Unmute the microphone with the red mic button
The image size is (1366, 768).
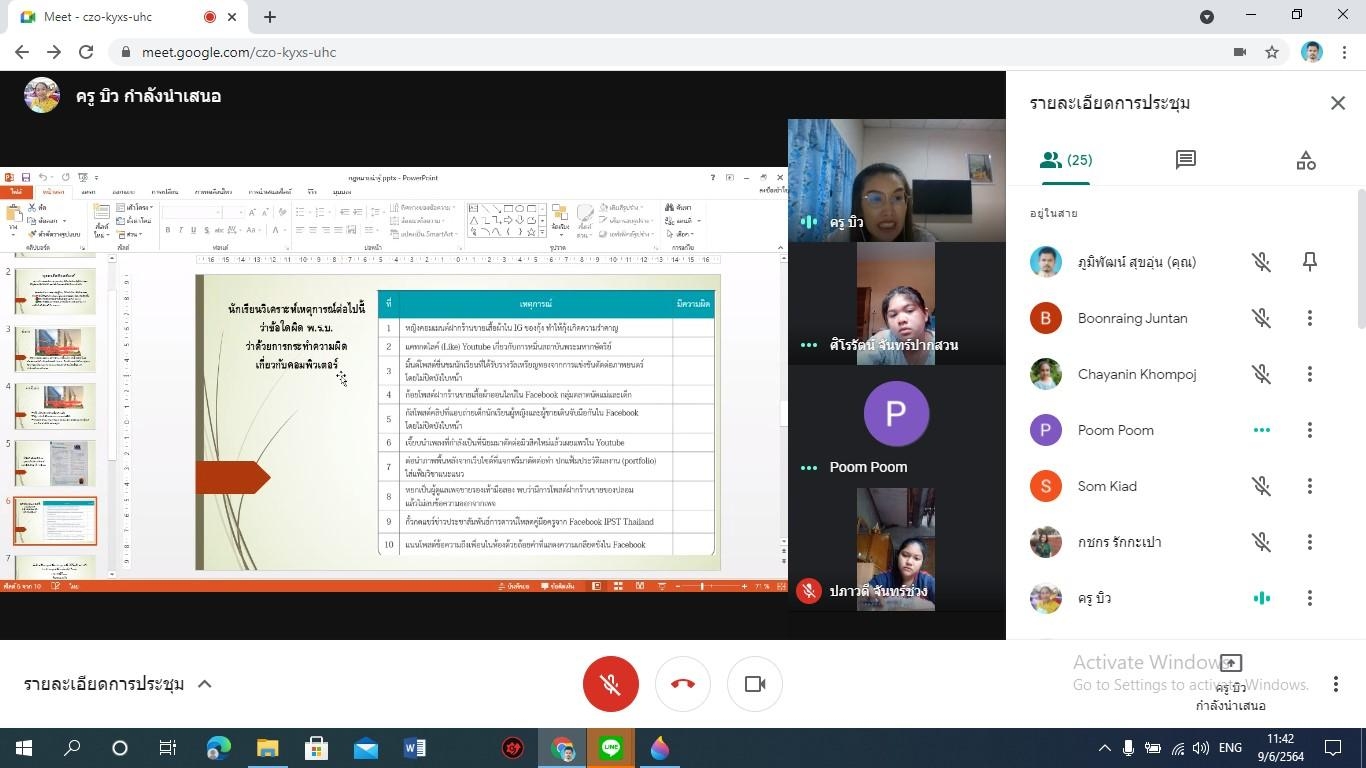[610, 684]
